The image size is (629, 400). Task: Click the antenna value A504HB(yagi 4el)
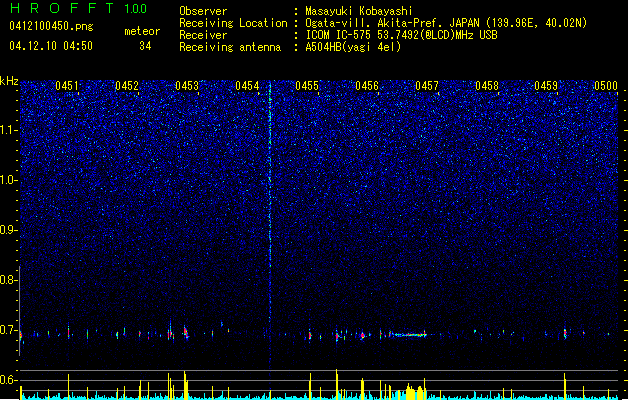pos(353,47)
